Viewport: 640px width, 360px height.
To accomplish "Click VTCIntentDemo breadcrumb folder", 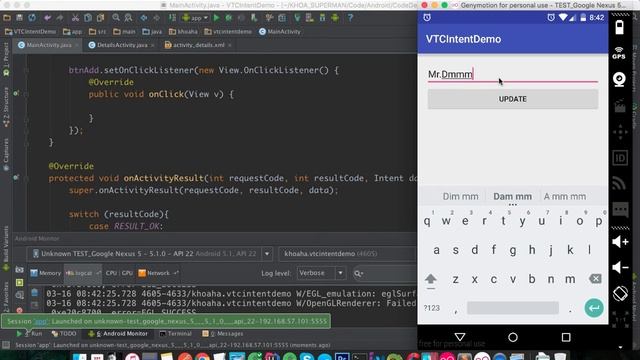I will coord(30,31).
